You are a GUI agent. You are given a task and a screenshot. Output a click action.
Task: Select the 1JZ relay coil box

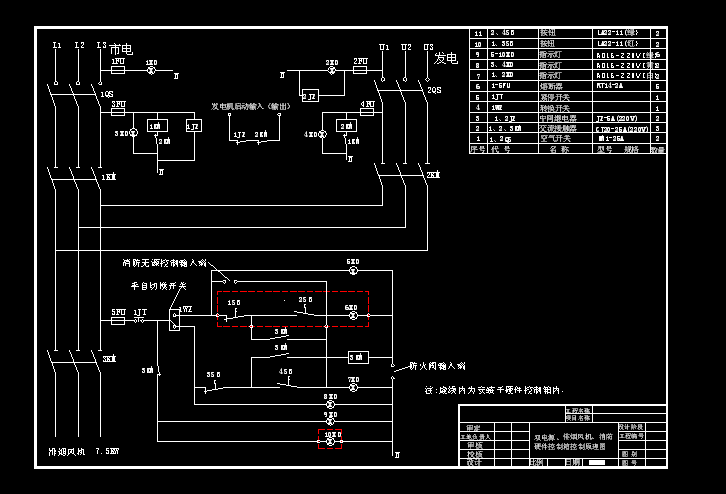[194, 126]
